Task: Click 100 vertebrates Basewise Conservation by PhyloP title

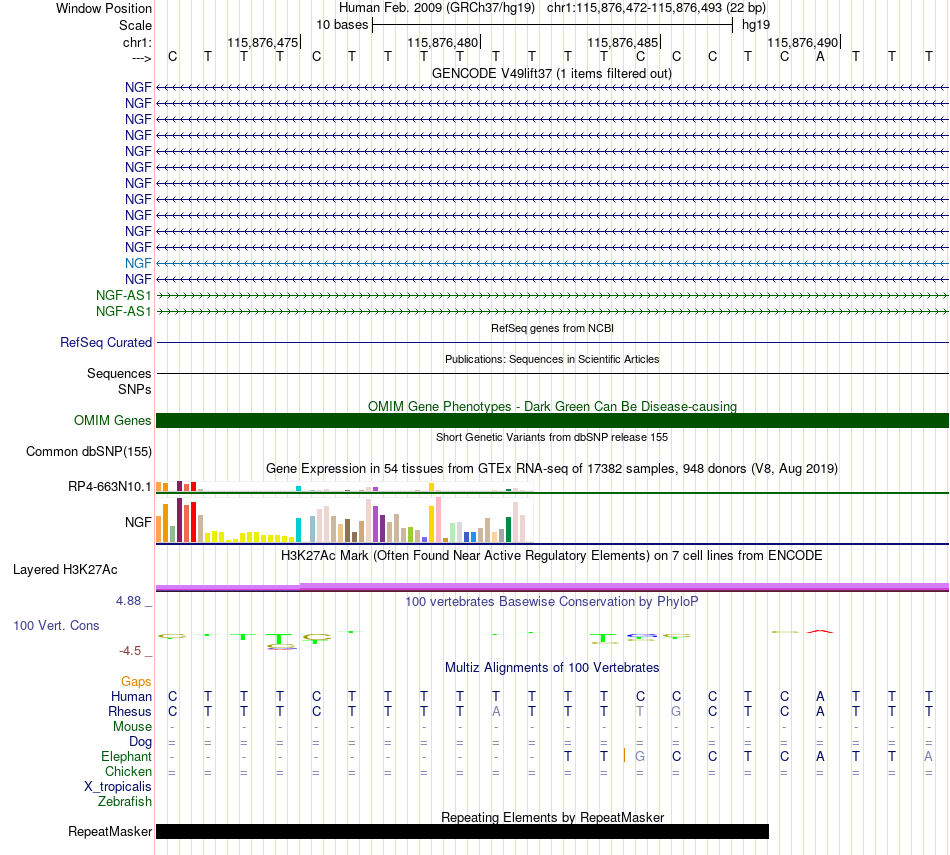Action: (552, 602)
